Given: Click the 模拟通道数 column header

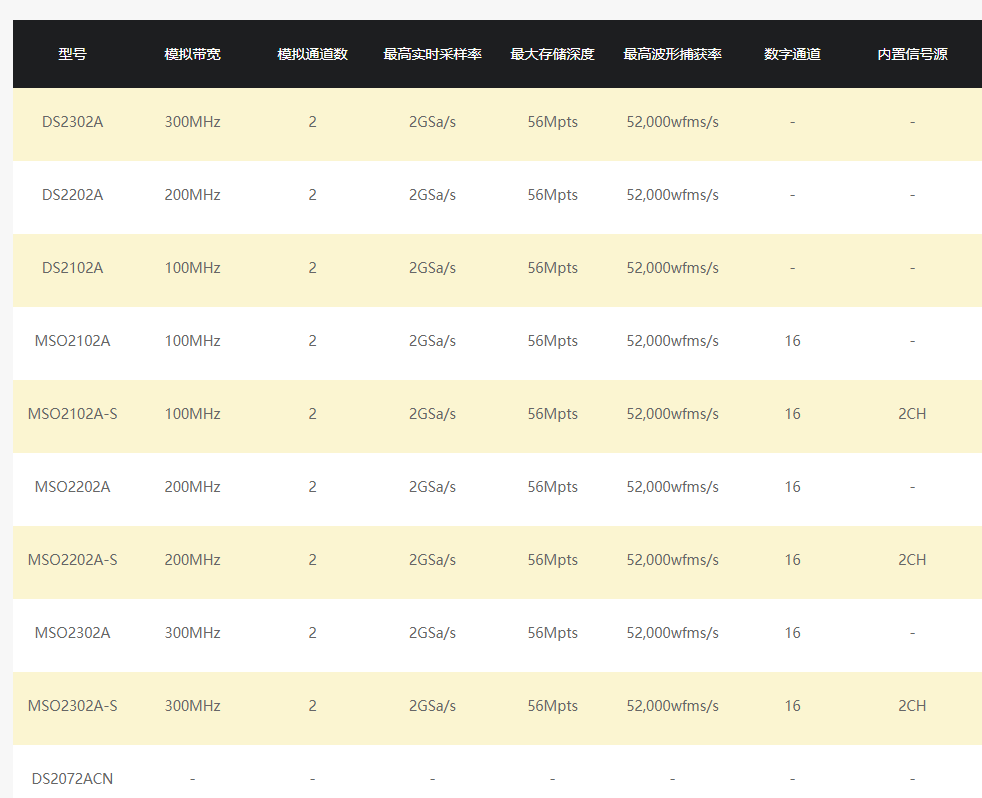Looking at the screenshot, I should tap(313, 54).
